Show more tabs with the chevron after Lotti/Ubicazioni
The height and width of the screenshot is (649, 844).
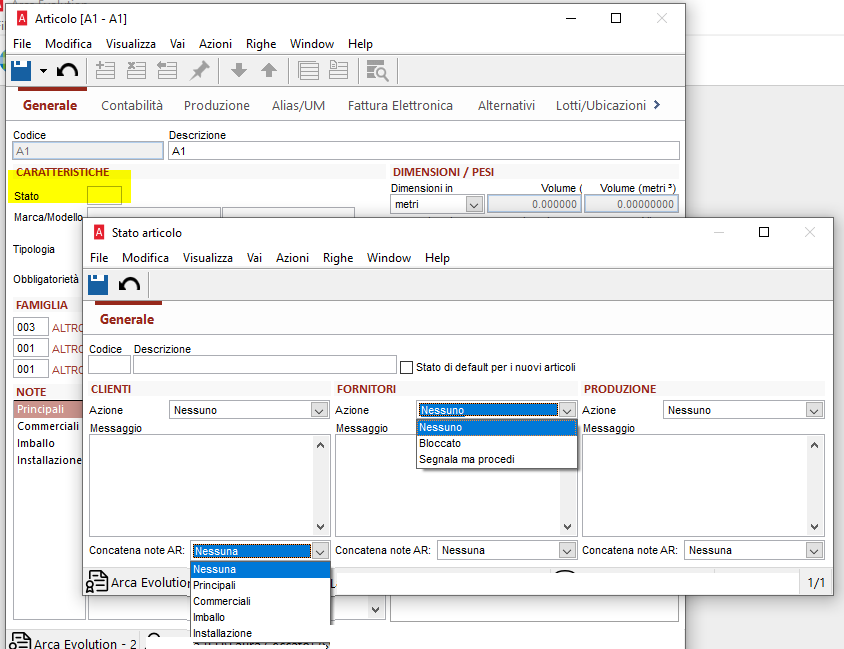point(657,105)
